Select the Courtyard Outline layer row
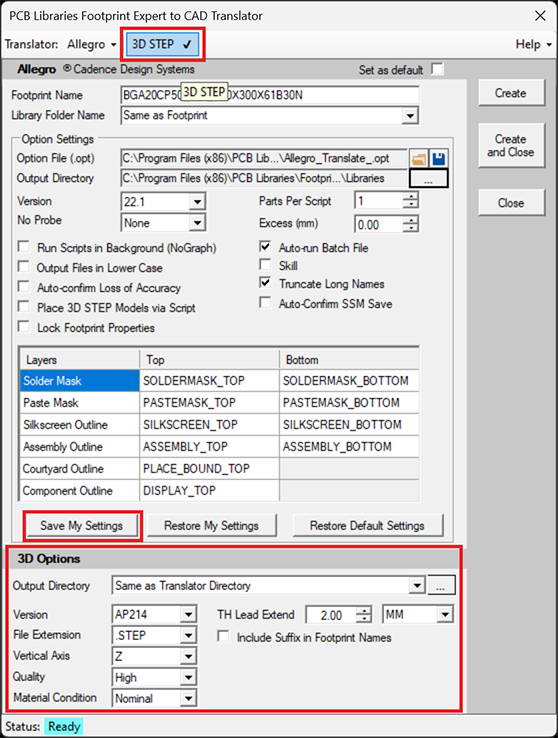This screenshot has width=558, height=738. pyautogui.click(x=80, y=469)
